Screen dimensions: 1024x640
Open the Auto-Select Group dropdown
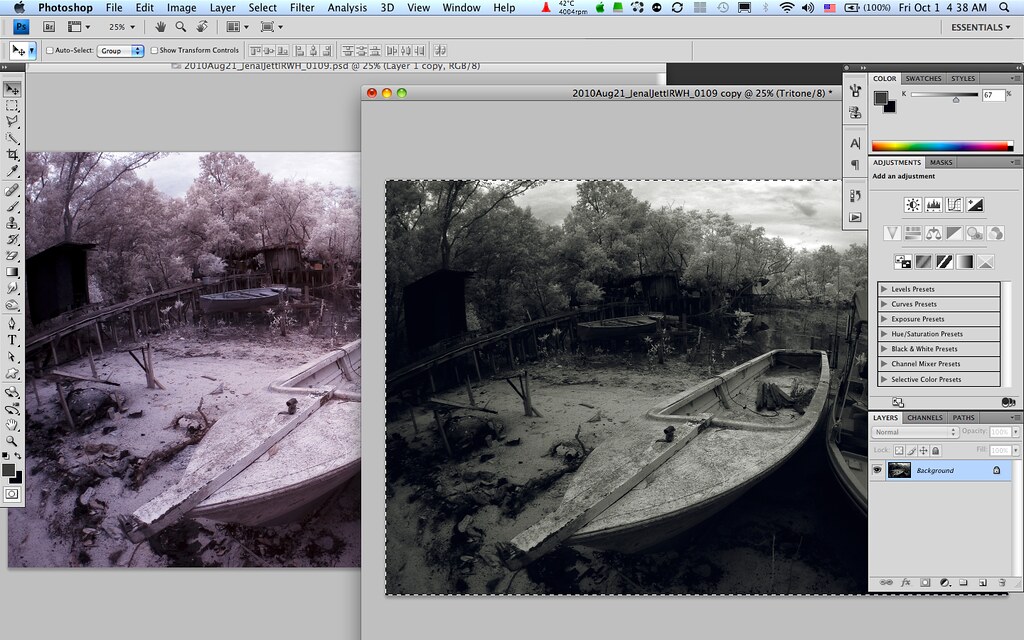[120, 50]
